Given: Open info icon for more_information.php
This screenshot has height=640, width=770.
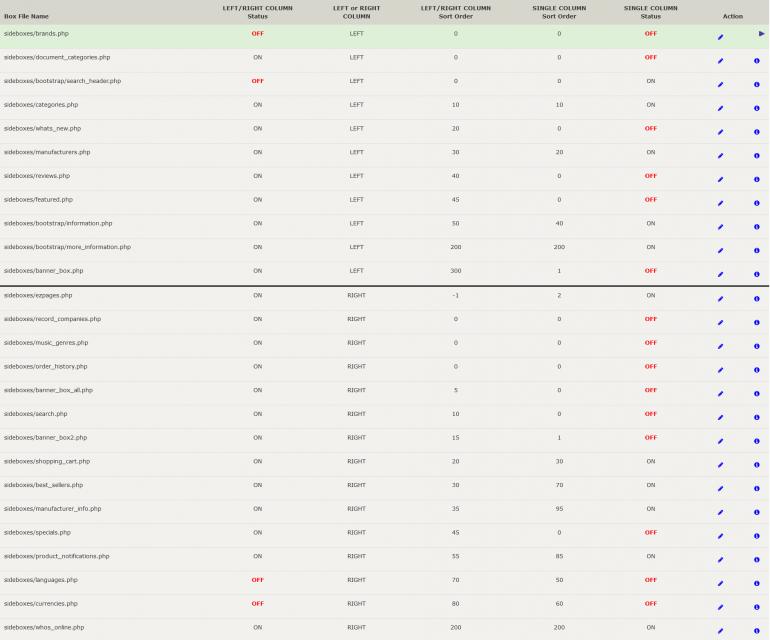Looking at the screenshot, I should [757, 250].
